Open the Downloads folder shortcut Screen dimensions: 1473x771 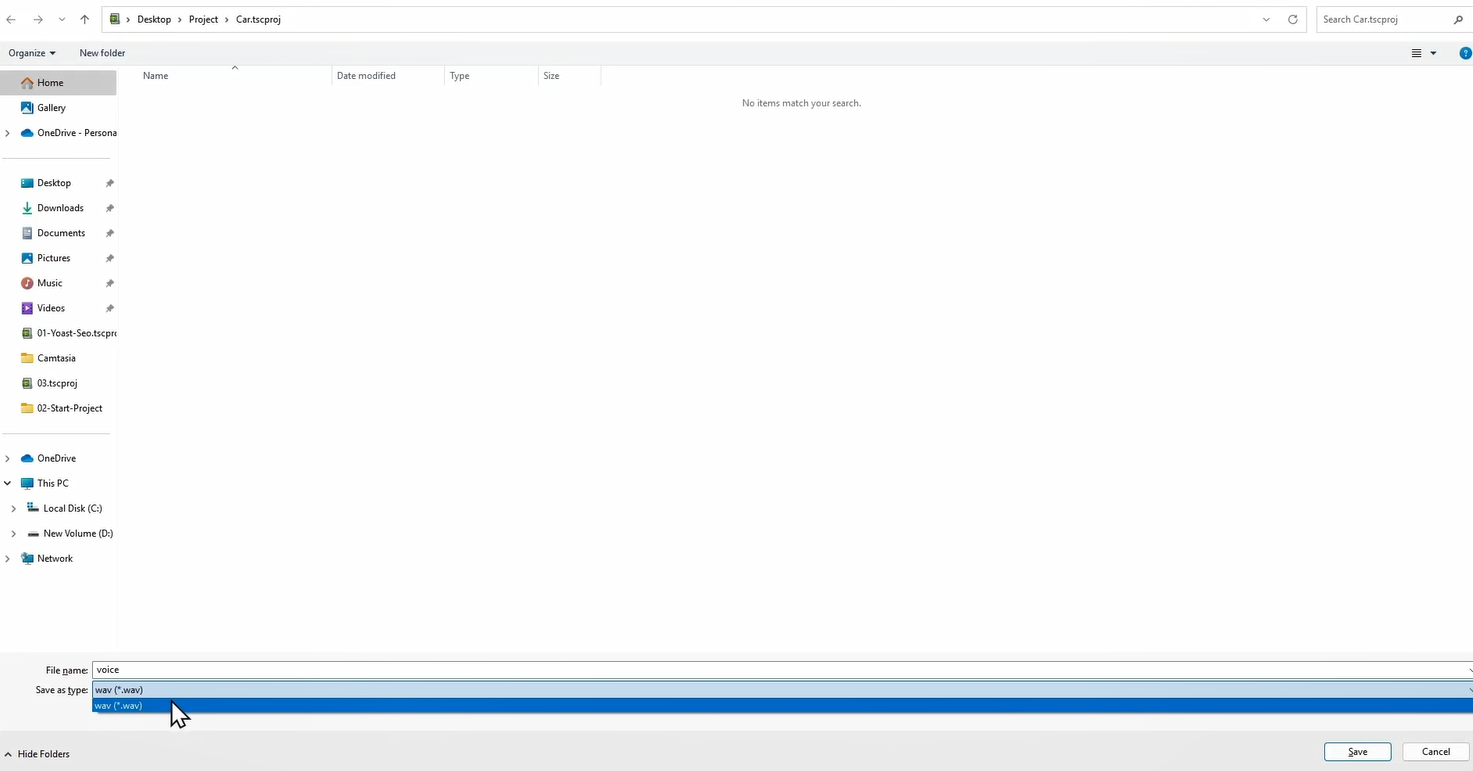(x=60, y=208)
